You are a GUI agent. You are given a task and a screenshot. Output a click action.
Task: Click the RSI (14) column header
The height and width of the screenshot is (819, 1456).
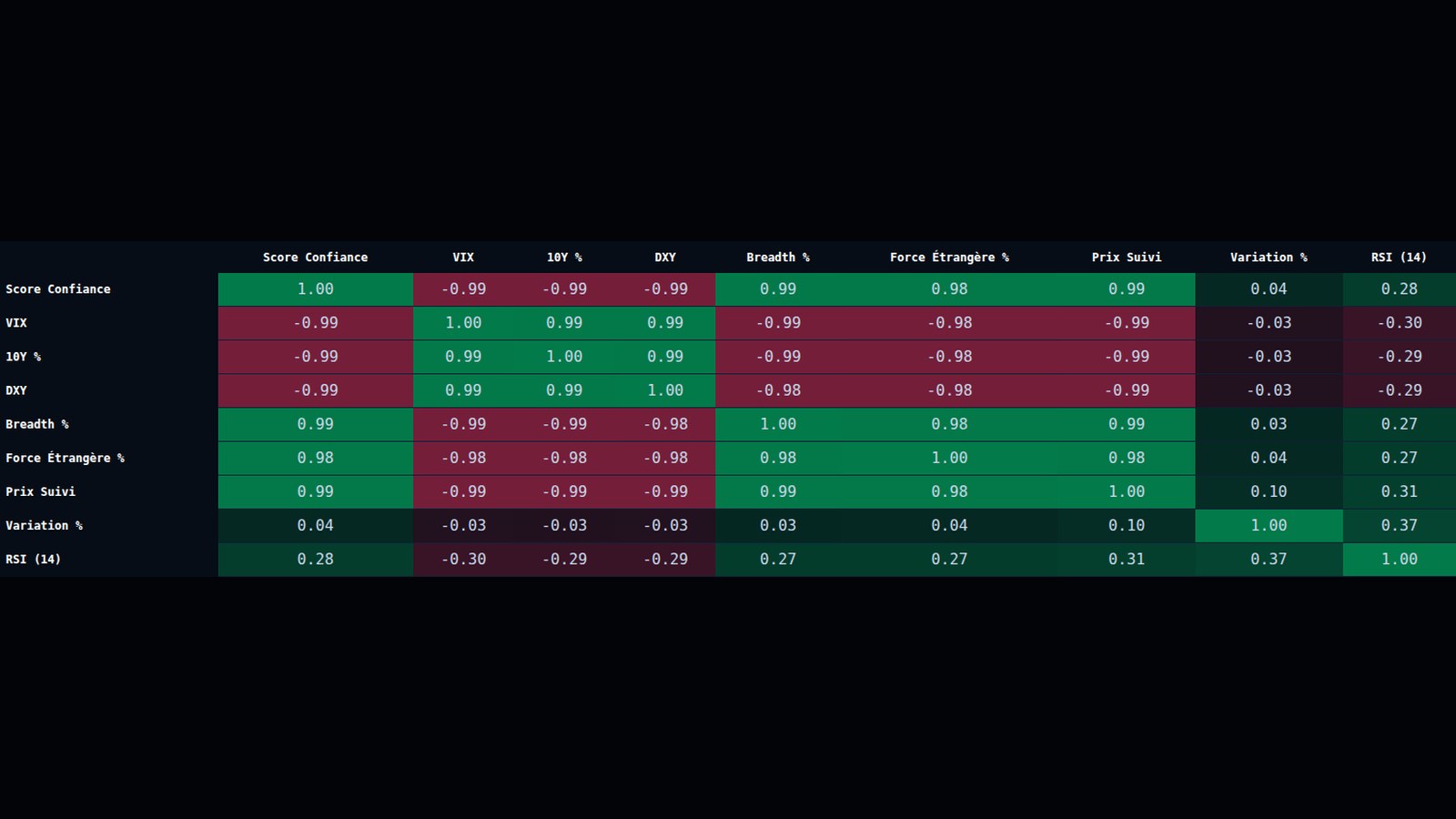click(1400, 258)
